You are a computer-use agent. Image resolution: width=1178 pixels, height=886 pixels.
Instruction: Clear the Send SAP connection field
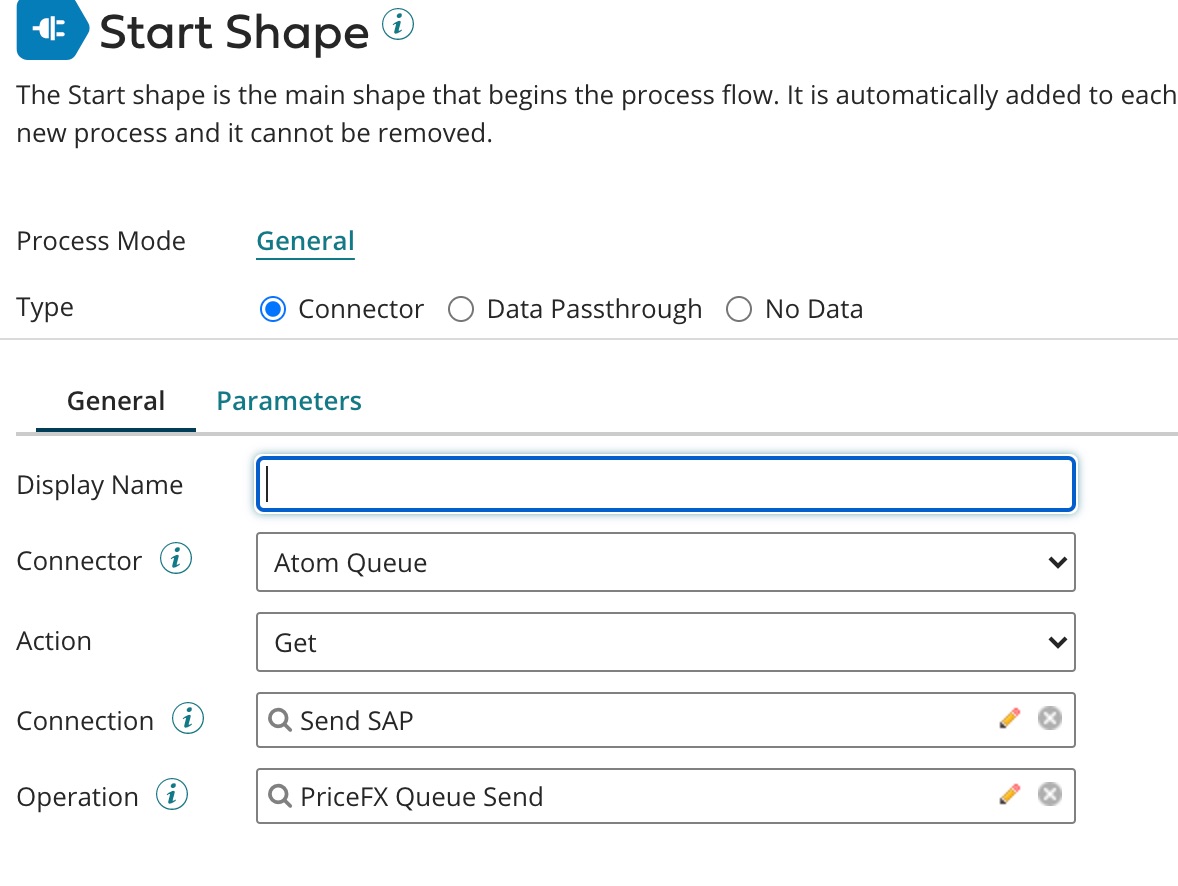coord(1049,718)
